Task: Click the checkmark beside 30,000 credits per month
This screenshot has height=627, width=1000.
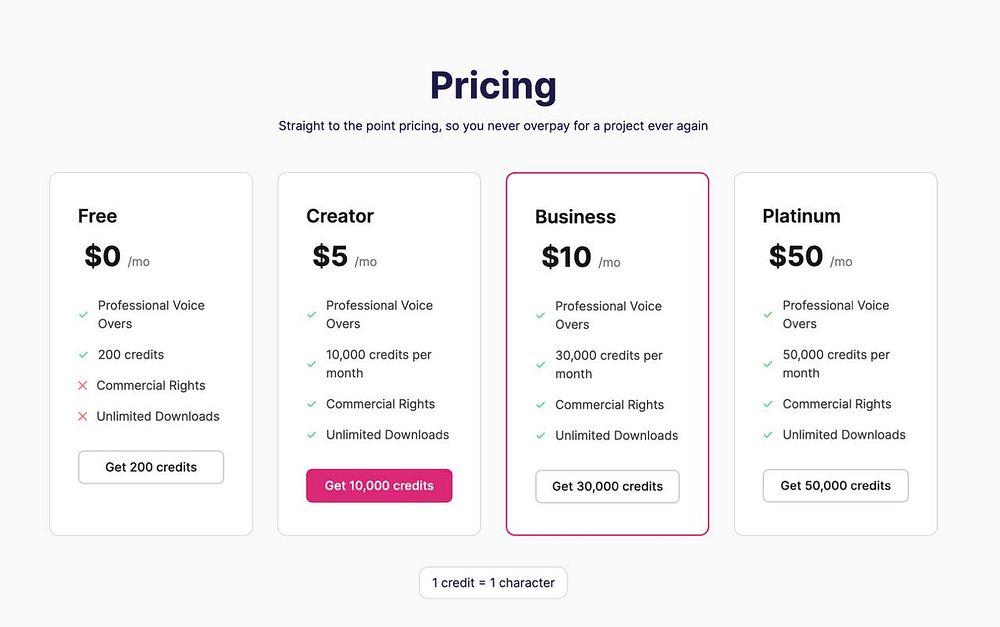Action: (541, 365)
